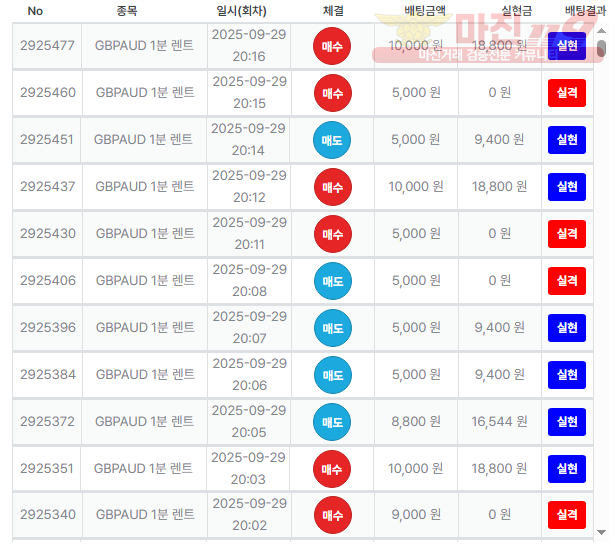Click the 매수 badge for bet 2925460
This screenshot has width=615, height=559.
click(x=333, y=93)
